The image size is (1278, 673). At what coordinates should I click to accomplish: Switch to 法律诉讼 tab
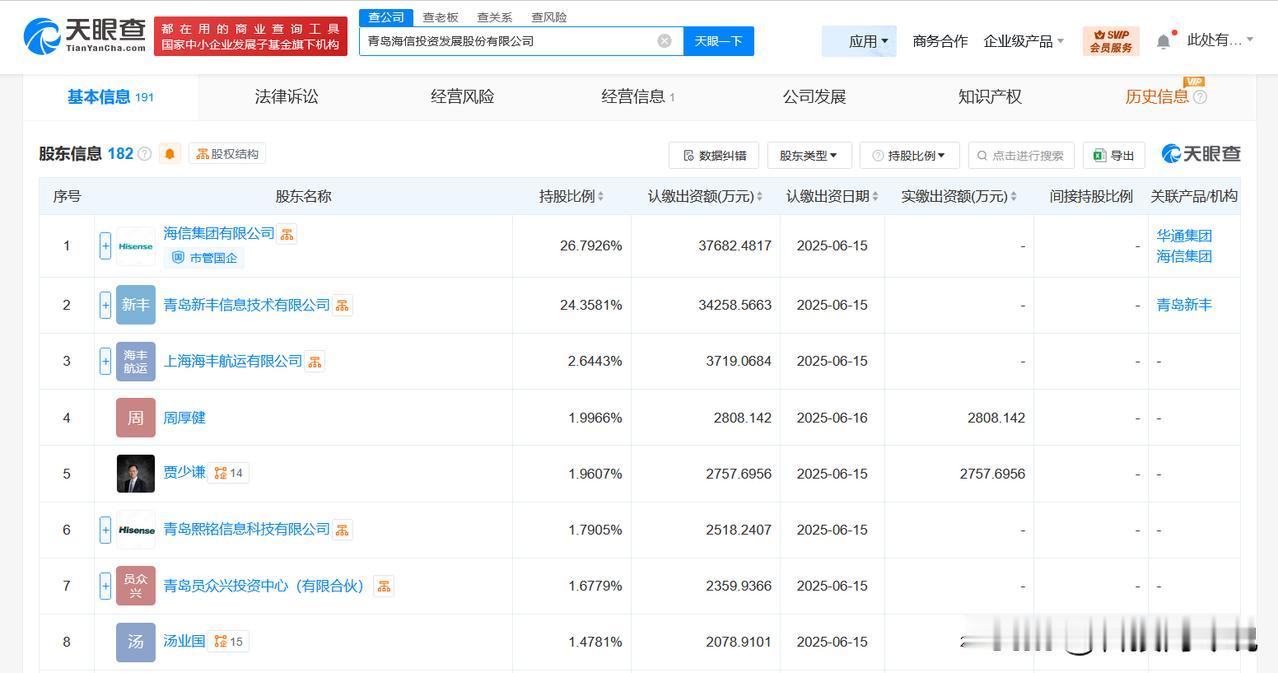pos(287,97)
